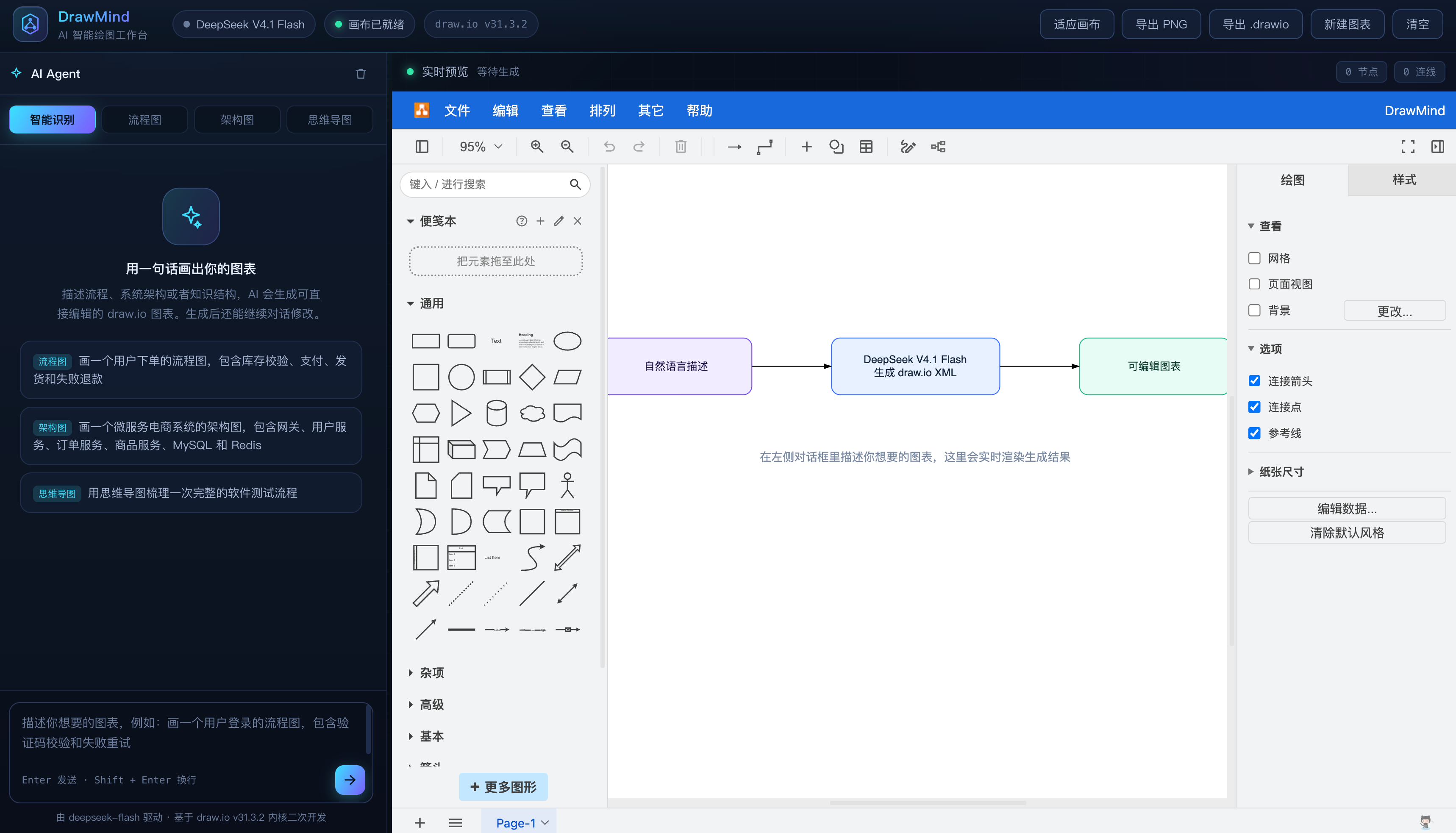This screenshot has height=833, width=1456.
Task: Open the 排列 menu
Action: (603, 111)
